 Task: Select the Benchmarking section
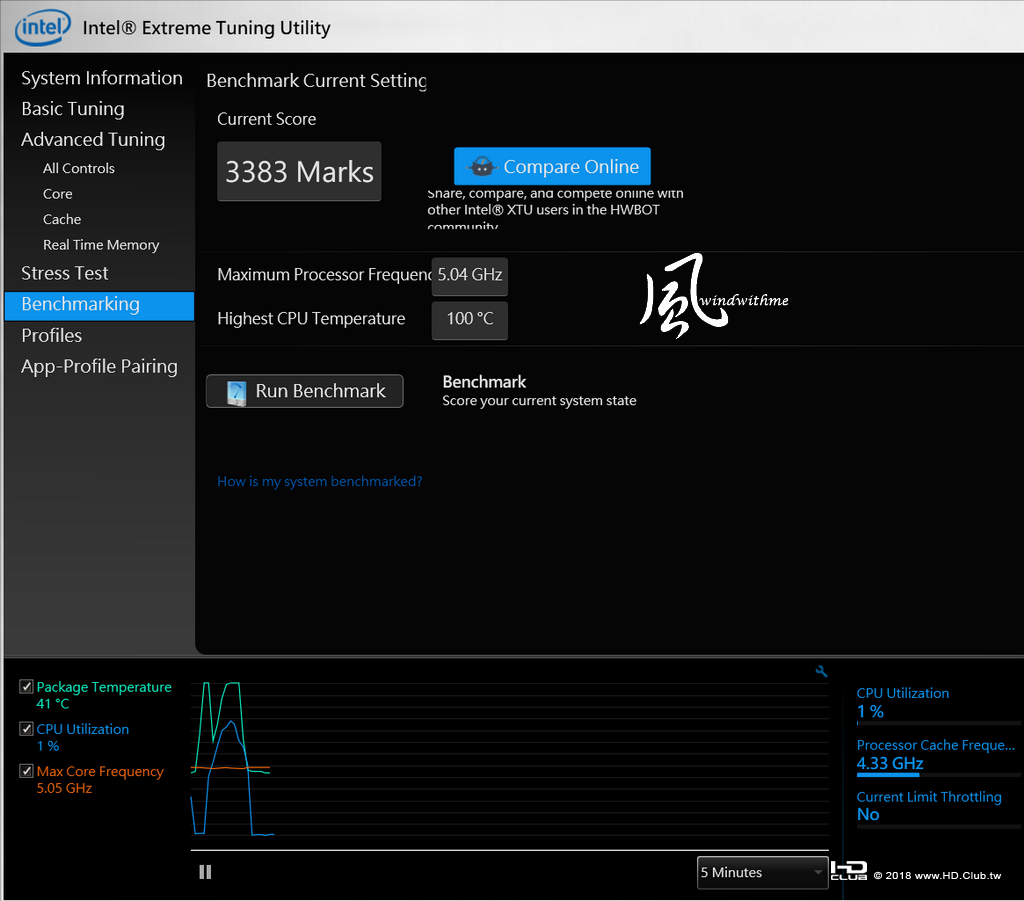click(99, 306)
